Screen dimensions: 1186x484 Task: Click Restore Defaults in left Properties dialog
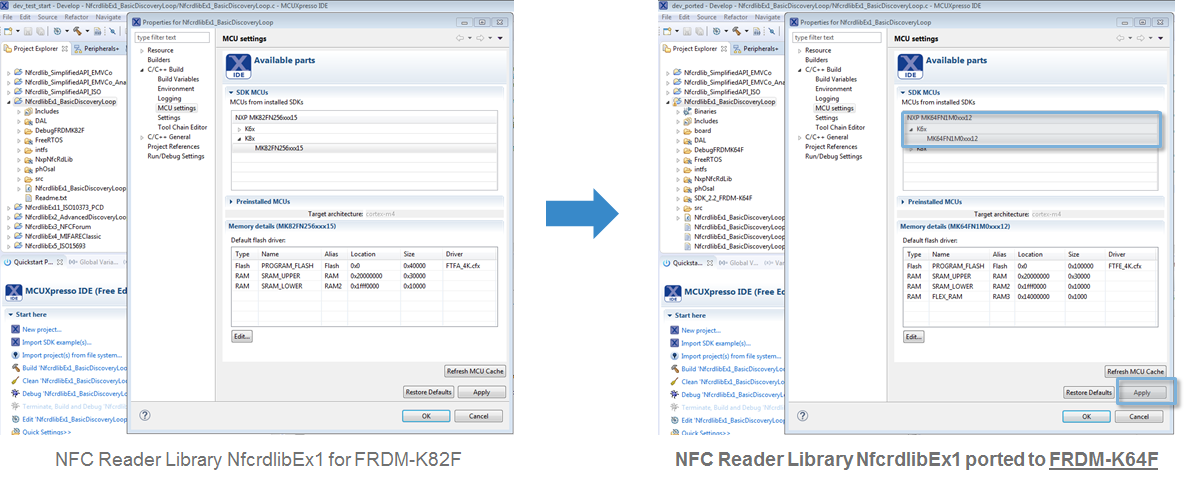click(429, 392)
